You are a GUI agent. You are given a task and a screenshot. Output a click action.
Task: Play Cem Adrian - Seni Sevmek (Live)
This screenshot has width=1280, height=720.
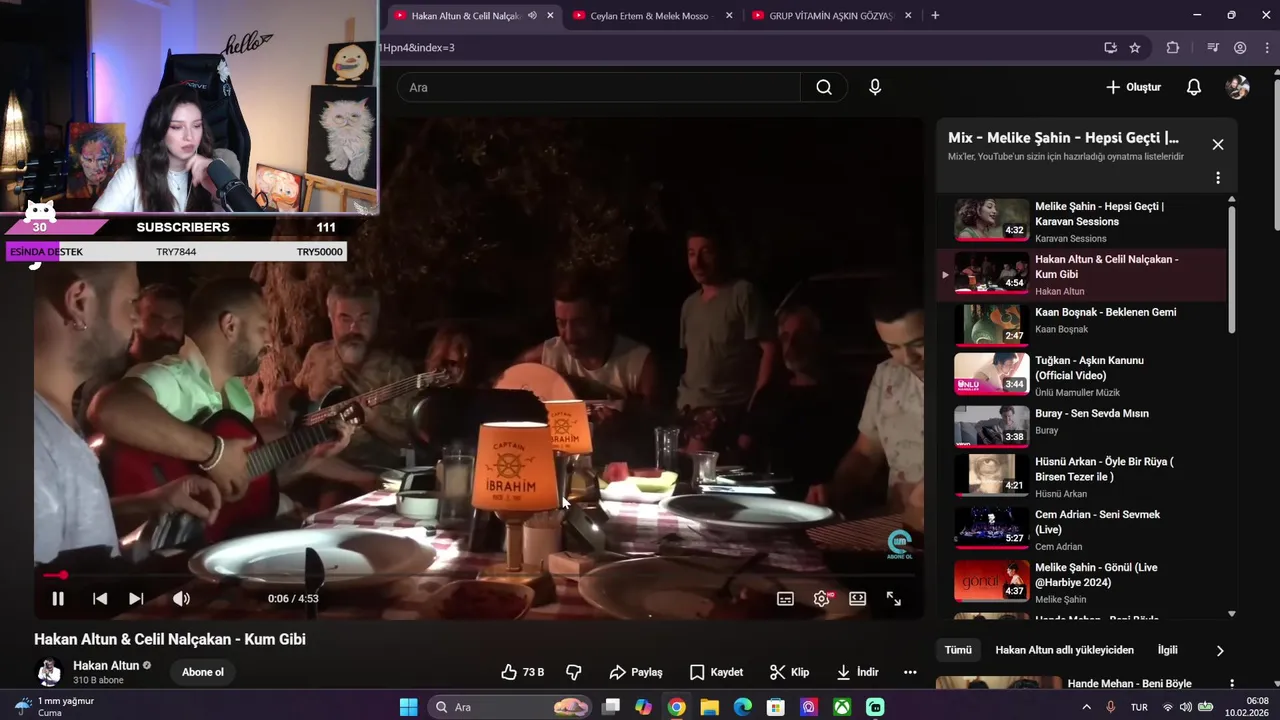(1081, 528)
